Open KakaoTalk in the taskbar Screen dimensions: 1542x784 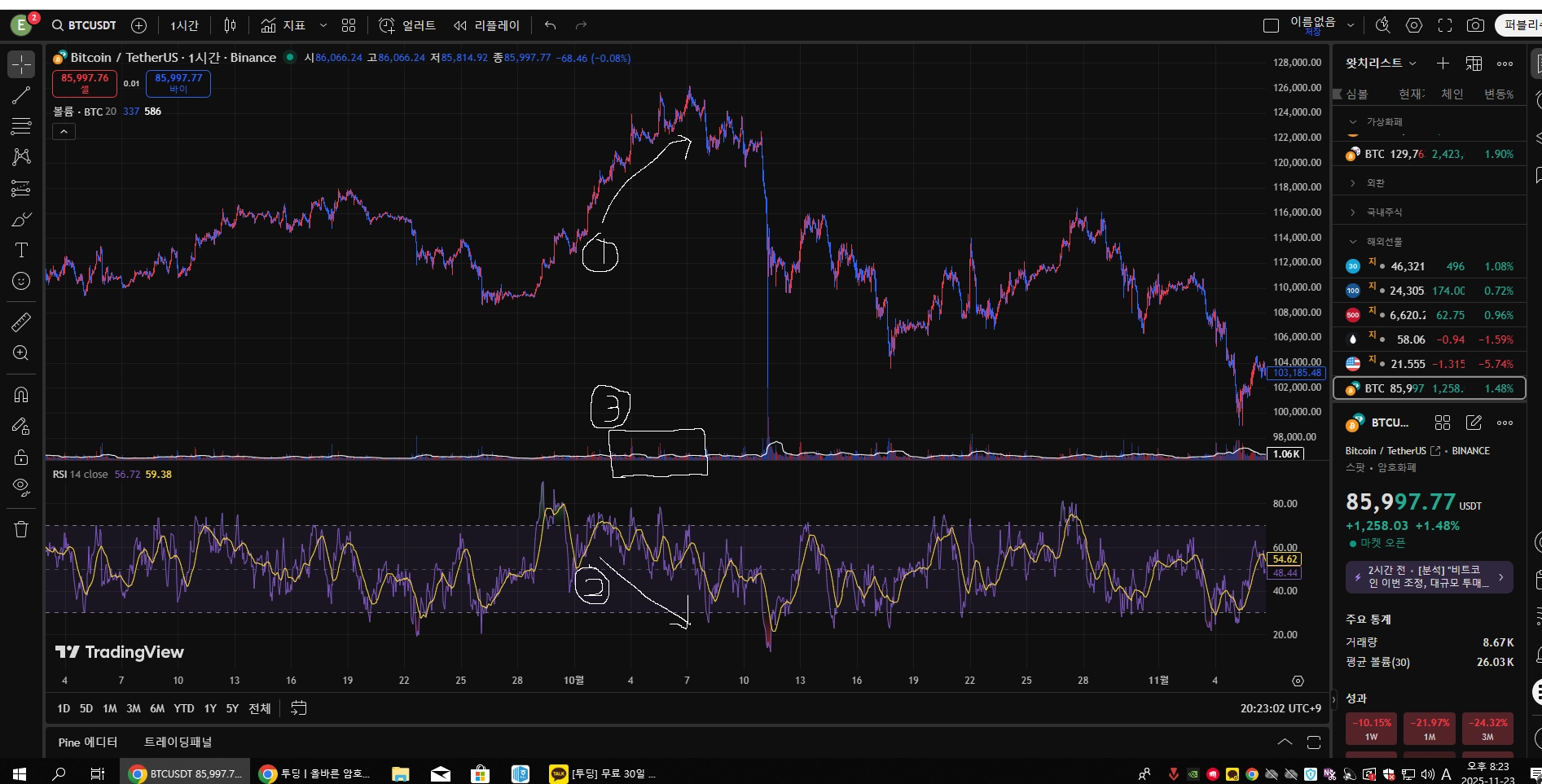603,773
